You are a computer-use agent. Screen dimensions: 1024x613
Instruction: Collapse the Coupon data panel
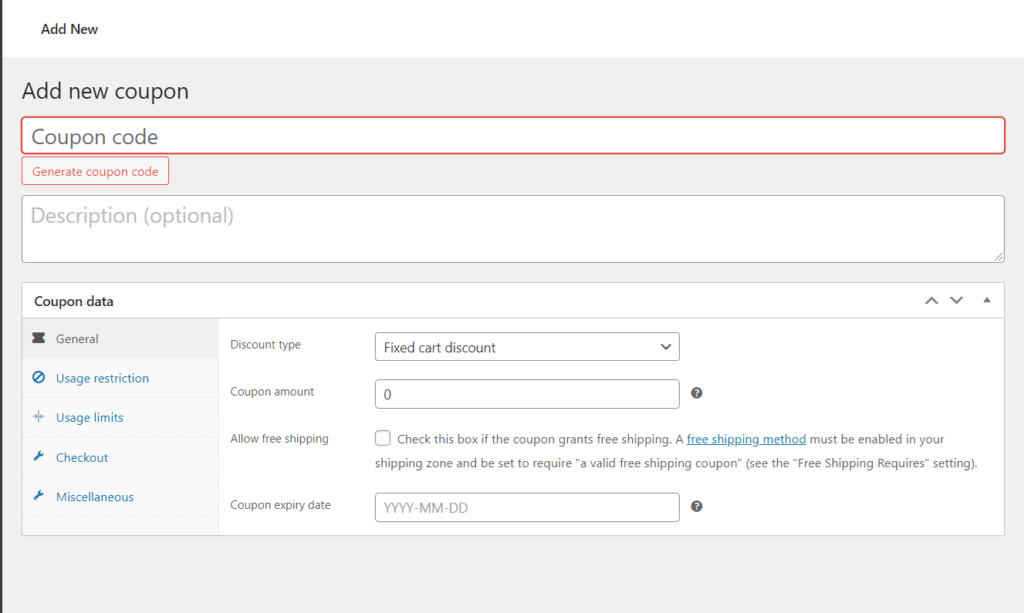(987, 300)
